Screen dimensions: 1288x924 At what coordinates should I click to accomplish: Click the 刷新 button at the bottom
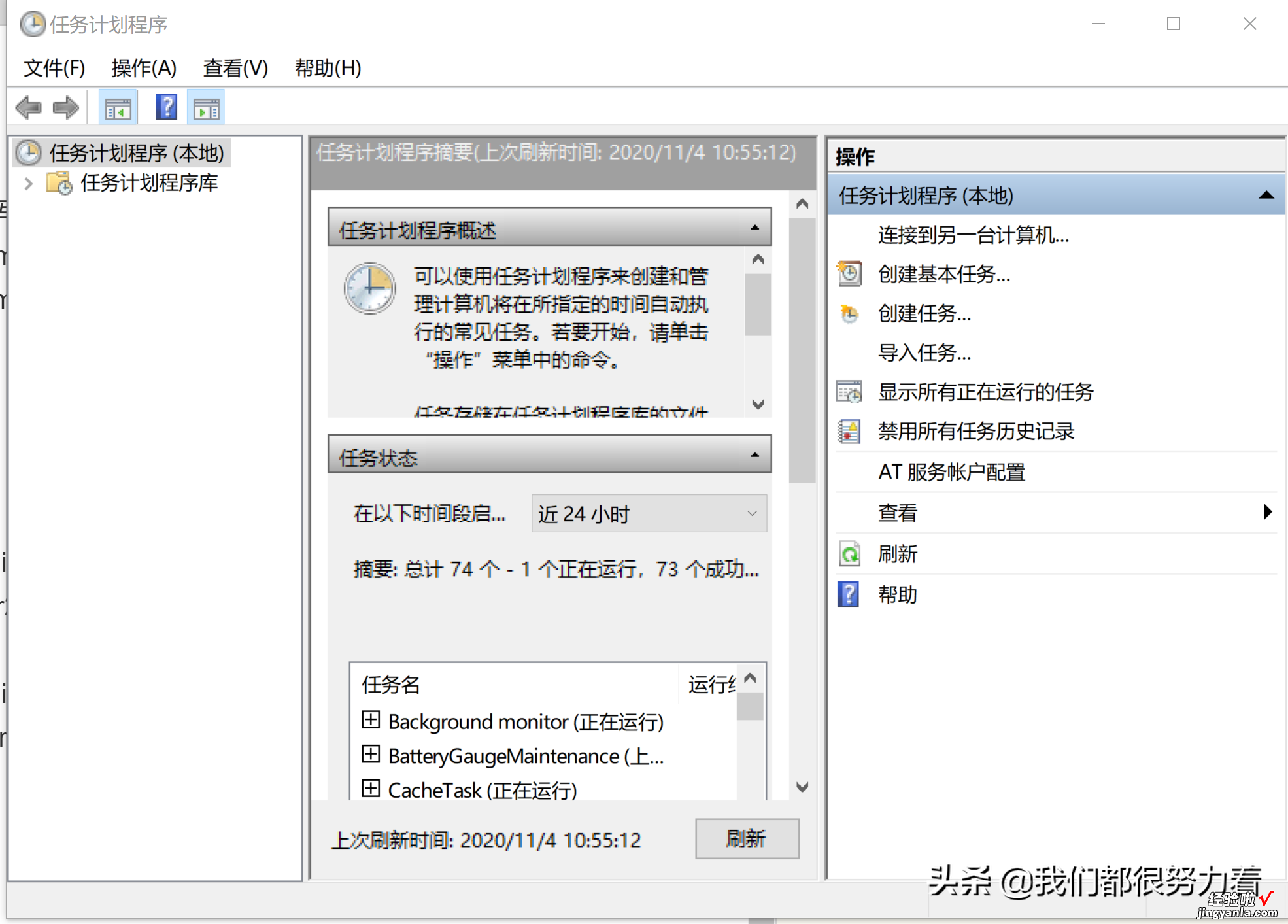(x=747, y=838)
